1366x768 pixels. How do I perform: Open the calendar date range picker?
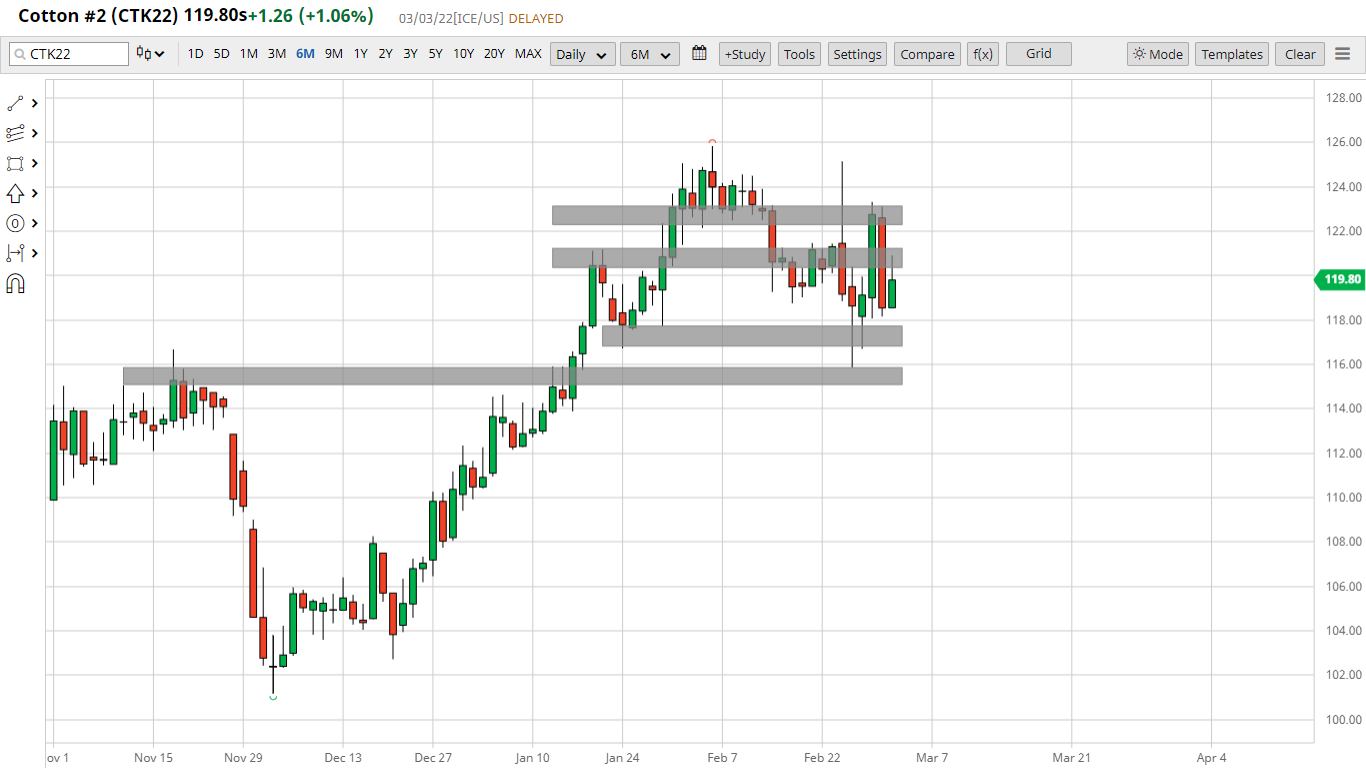(699, 54)
